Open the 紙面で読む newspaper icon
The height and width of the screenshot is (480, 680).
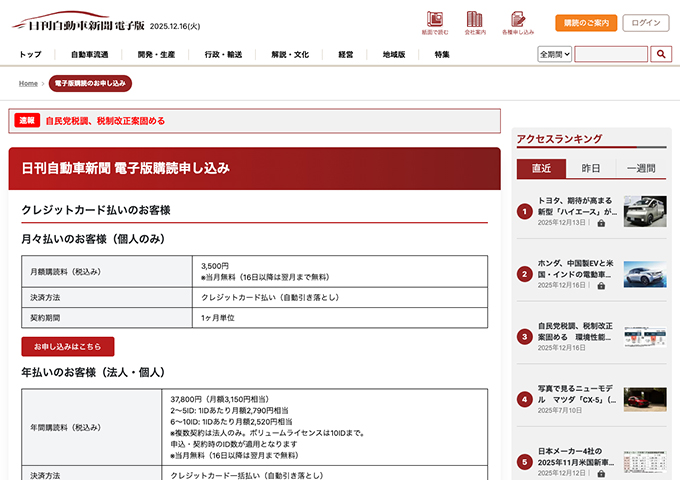pos(435,23)
